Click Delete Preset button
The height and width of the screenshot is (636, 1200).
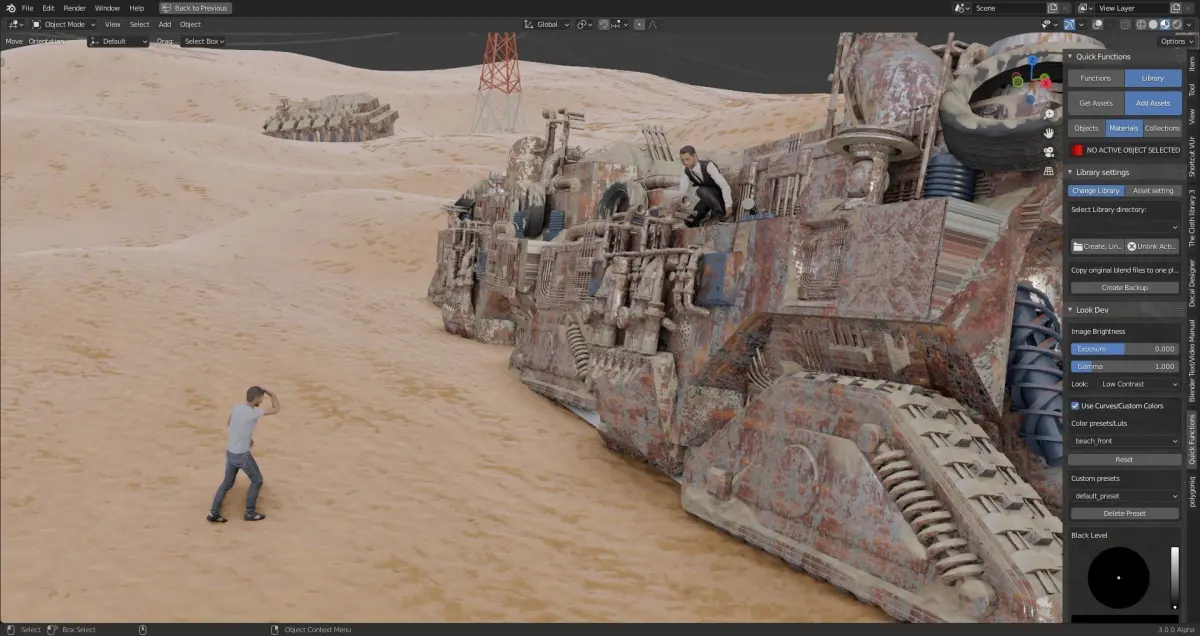(1125, 513)
